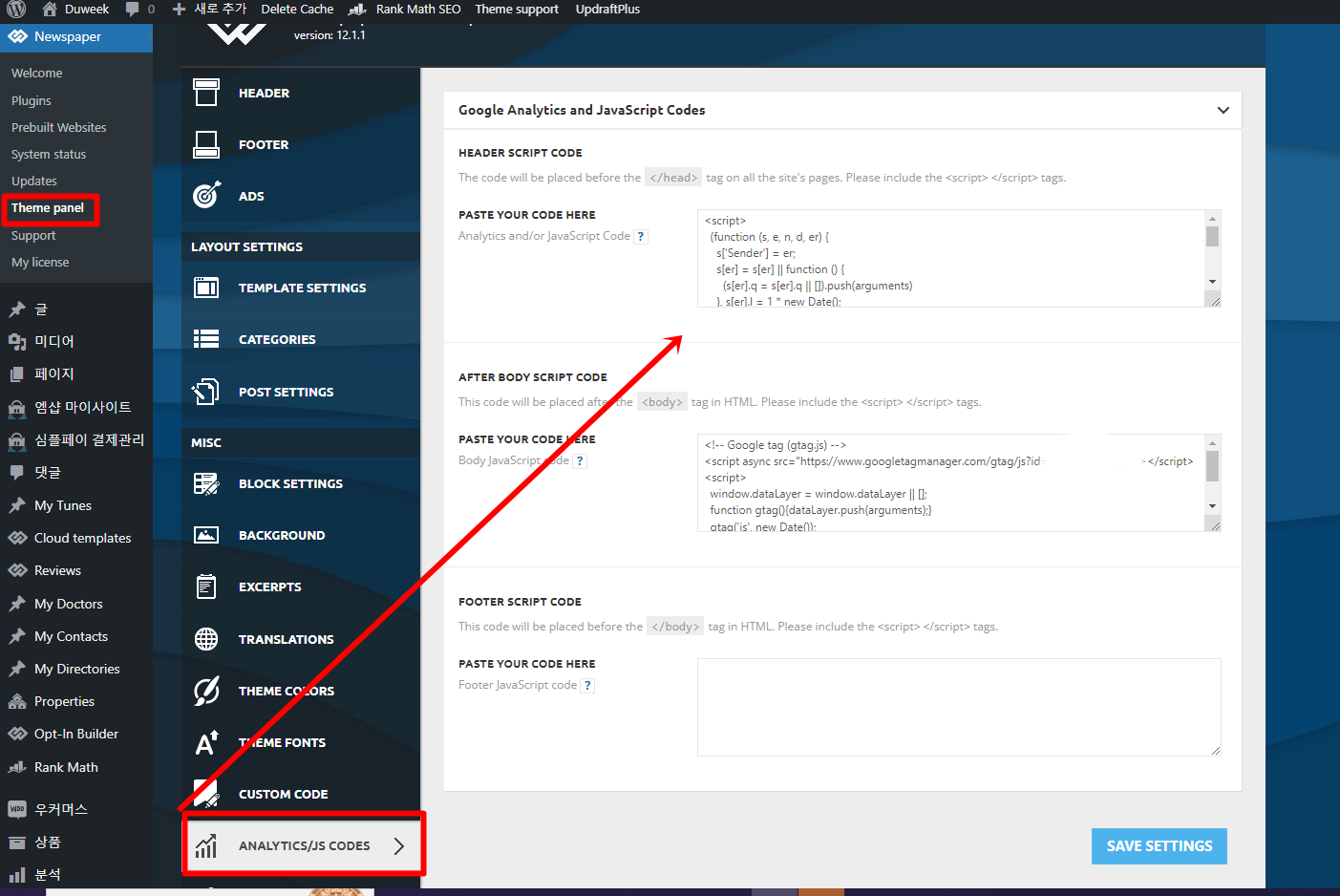Open the My Contacts menu in sidebar
This screenshot has width=1340, height=896.
click(76, 636)
